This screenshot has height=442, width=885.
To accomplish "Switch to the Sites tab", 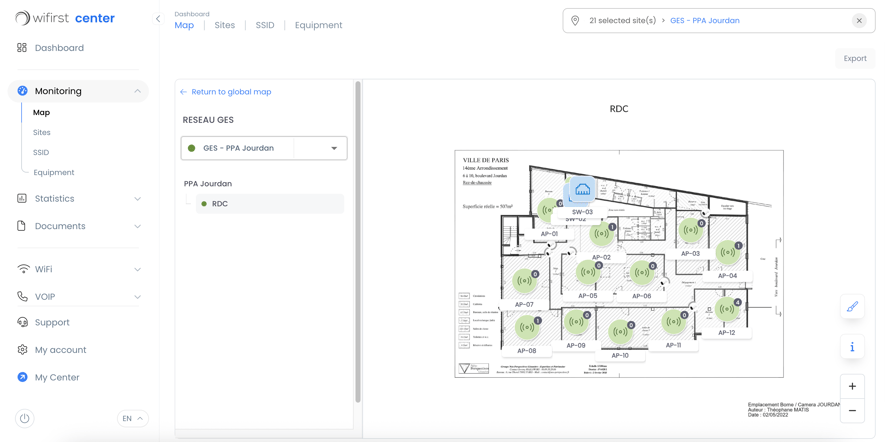I will click(225, 25).
